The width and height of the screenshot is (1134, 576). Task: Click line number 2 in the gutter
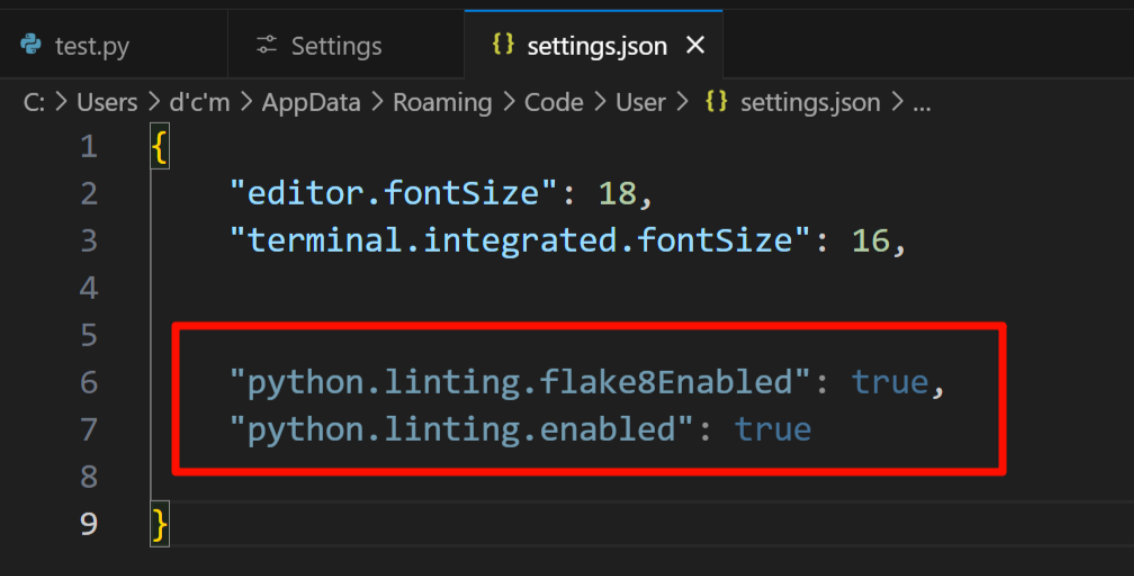coord(89,194)
